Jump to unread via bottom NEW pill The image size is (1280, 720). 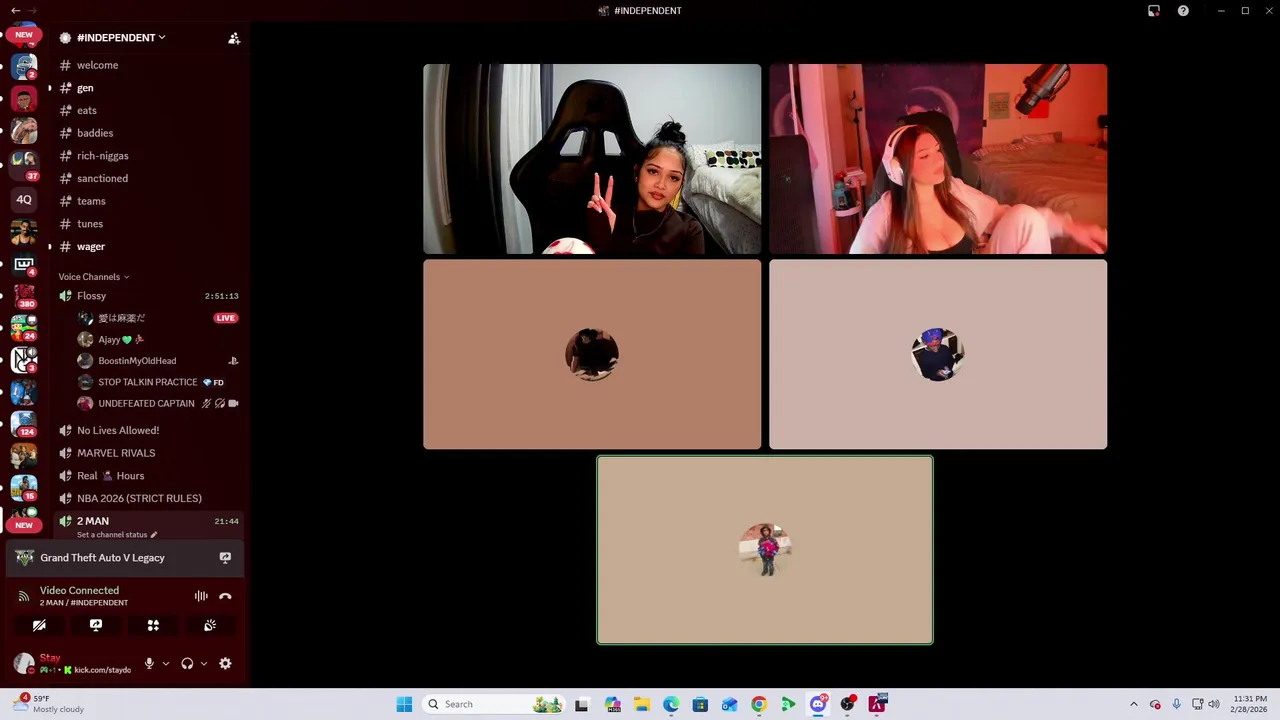tap(23, 525)
